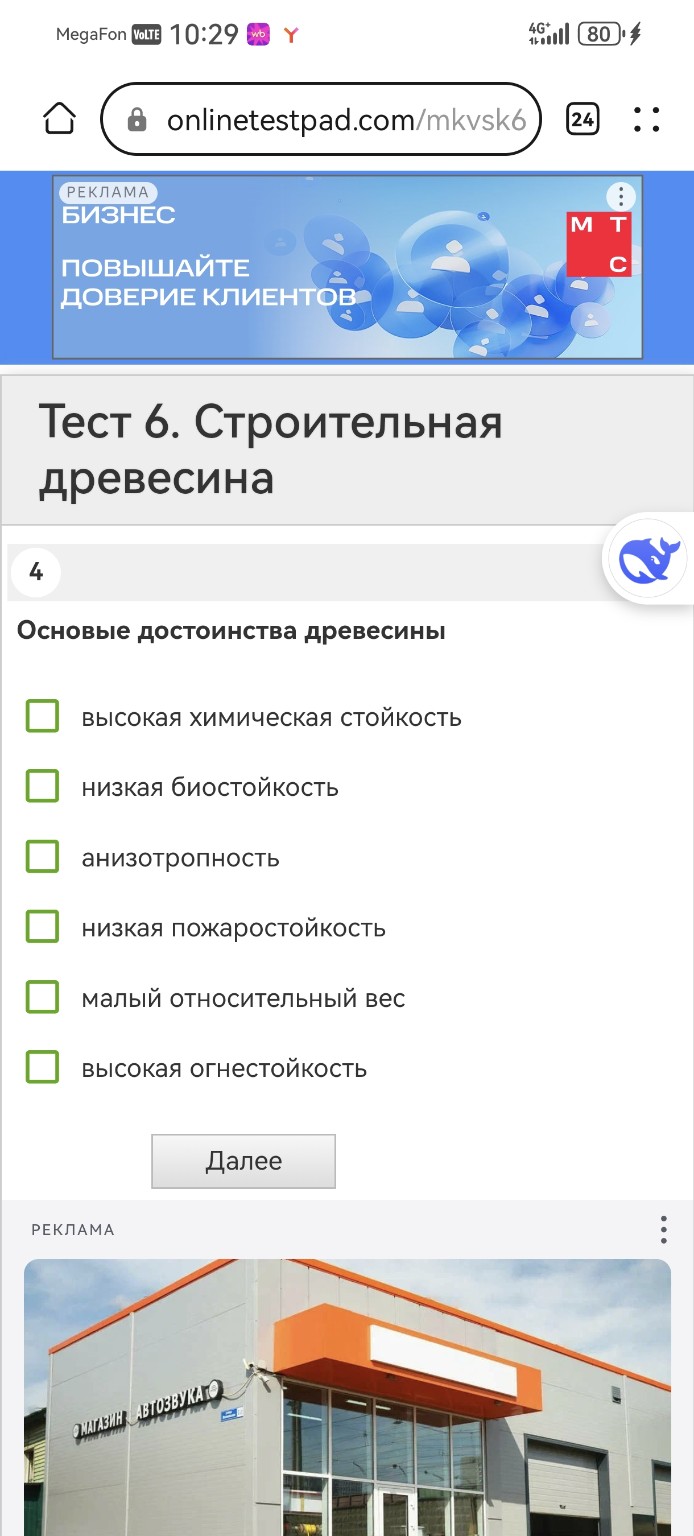Tap the home icon in the browser toolbar
This screenshot has height=1536, width=694.
click(x=60, y=118)
